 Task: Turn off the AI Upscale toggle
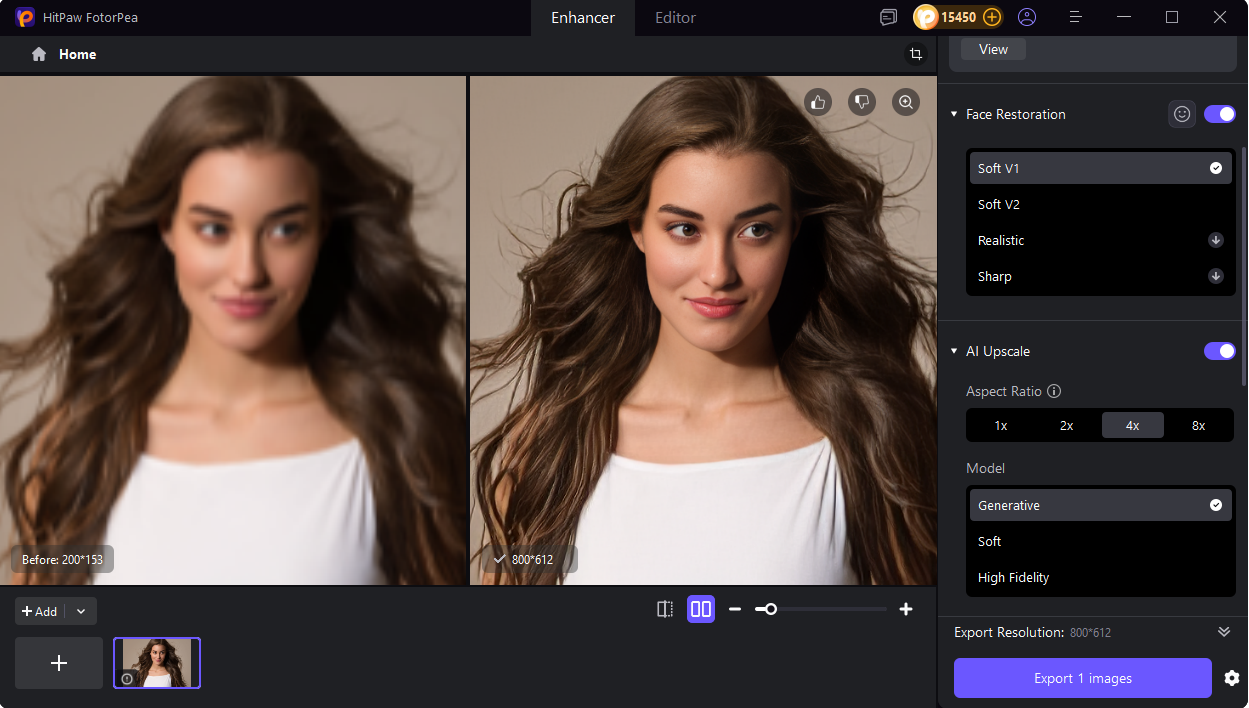[1220, 351]
